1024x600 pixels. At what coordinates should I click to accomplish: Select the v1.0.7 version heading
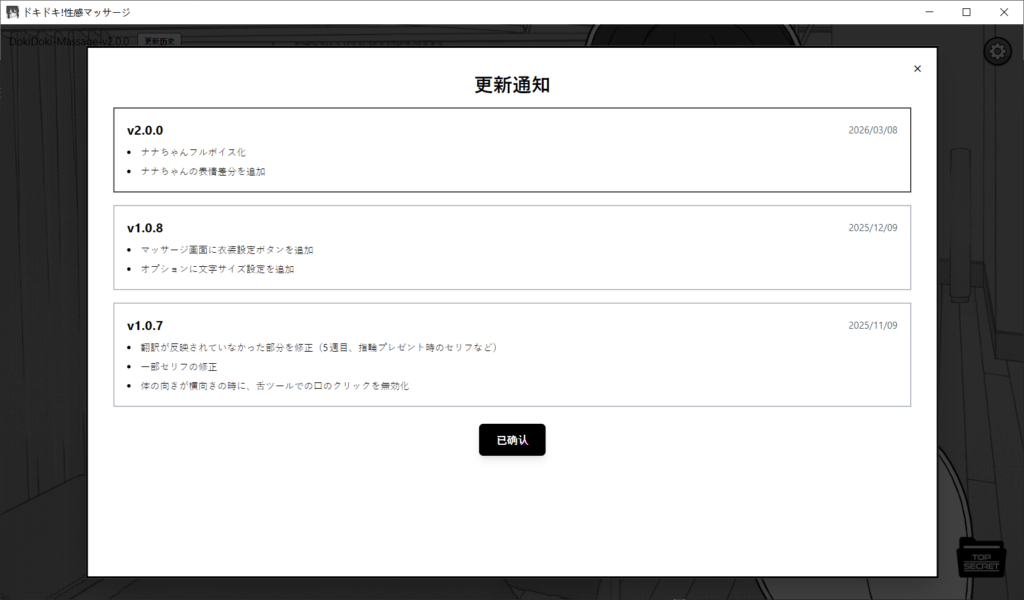point(145,326)
